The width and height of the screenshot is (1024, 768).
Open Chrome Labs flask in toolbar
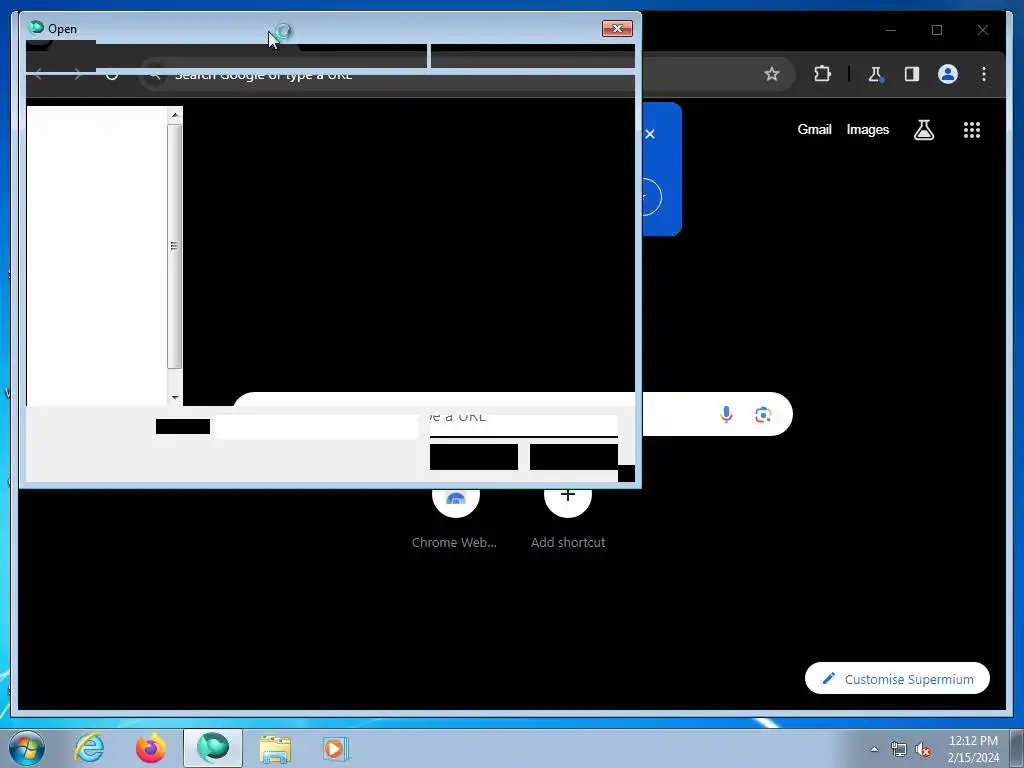(x=875, y=74)
